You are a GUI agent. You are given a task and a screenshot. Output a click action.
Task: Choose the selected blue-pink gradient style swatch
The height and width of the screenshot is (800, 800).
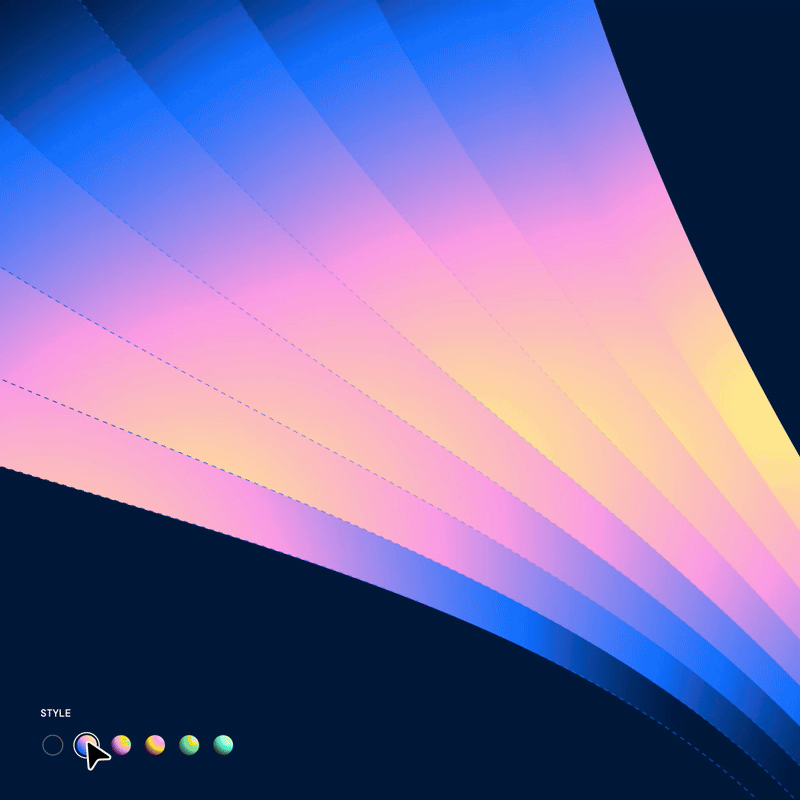[x=86, y=745]
